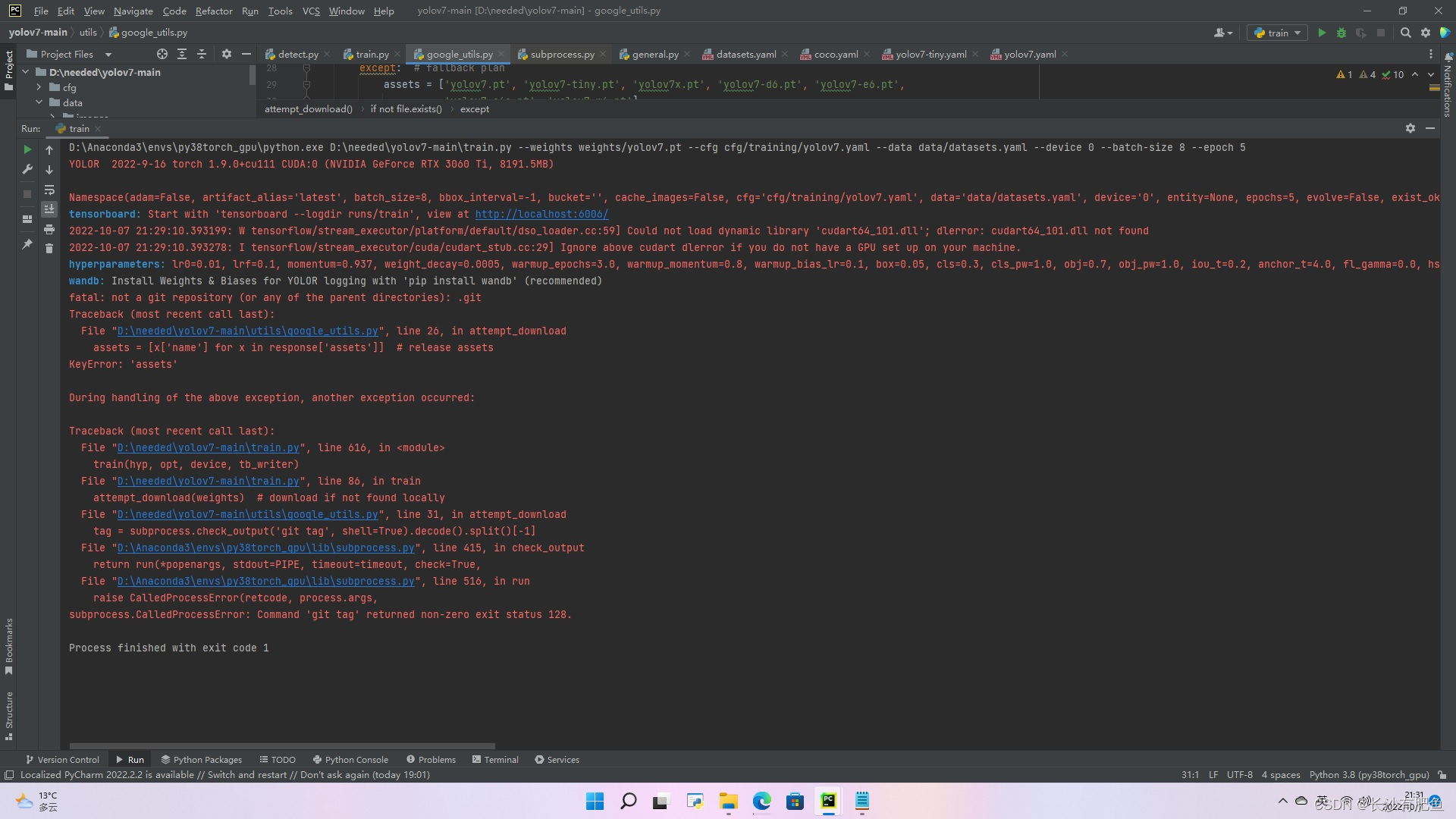Click Select Opened File target icon

[x=162, y=54]
